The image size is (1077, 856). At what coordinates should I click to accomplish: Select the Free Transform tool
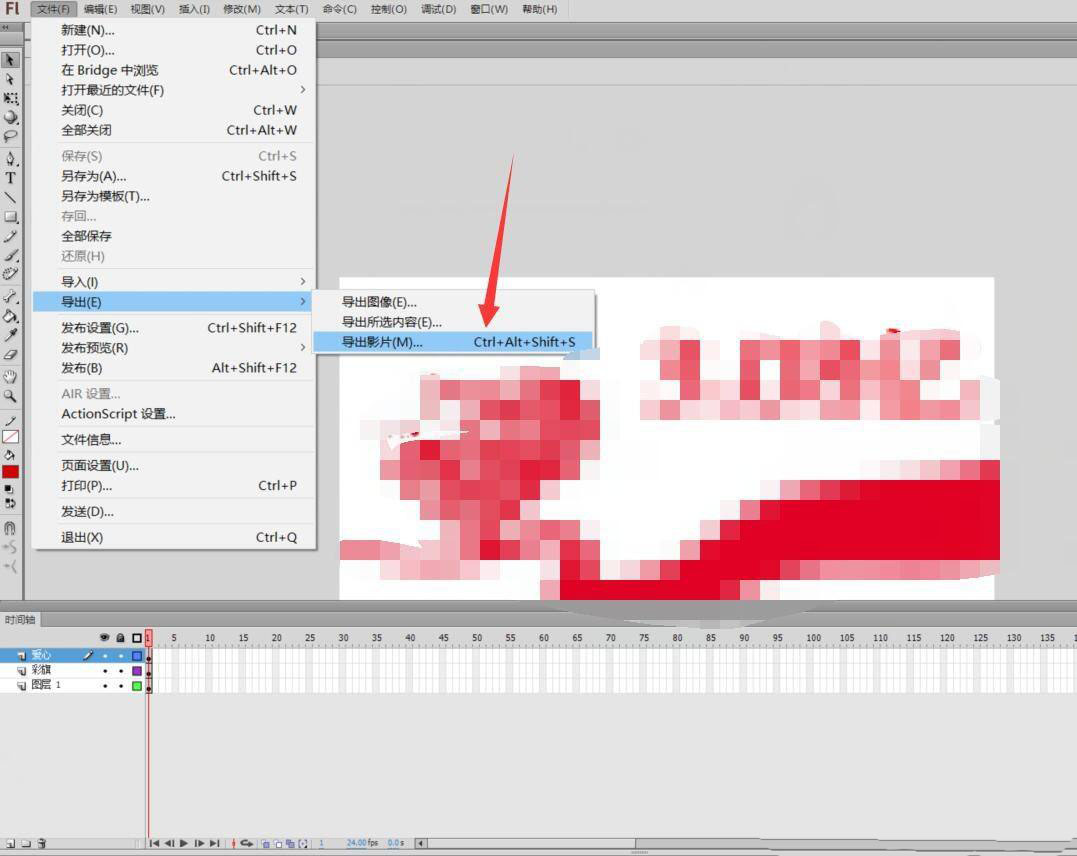pos(10,98)
